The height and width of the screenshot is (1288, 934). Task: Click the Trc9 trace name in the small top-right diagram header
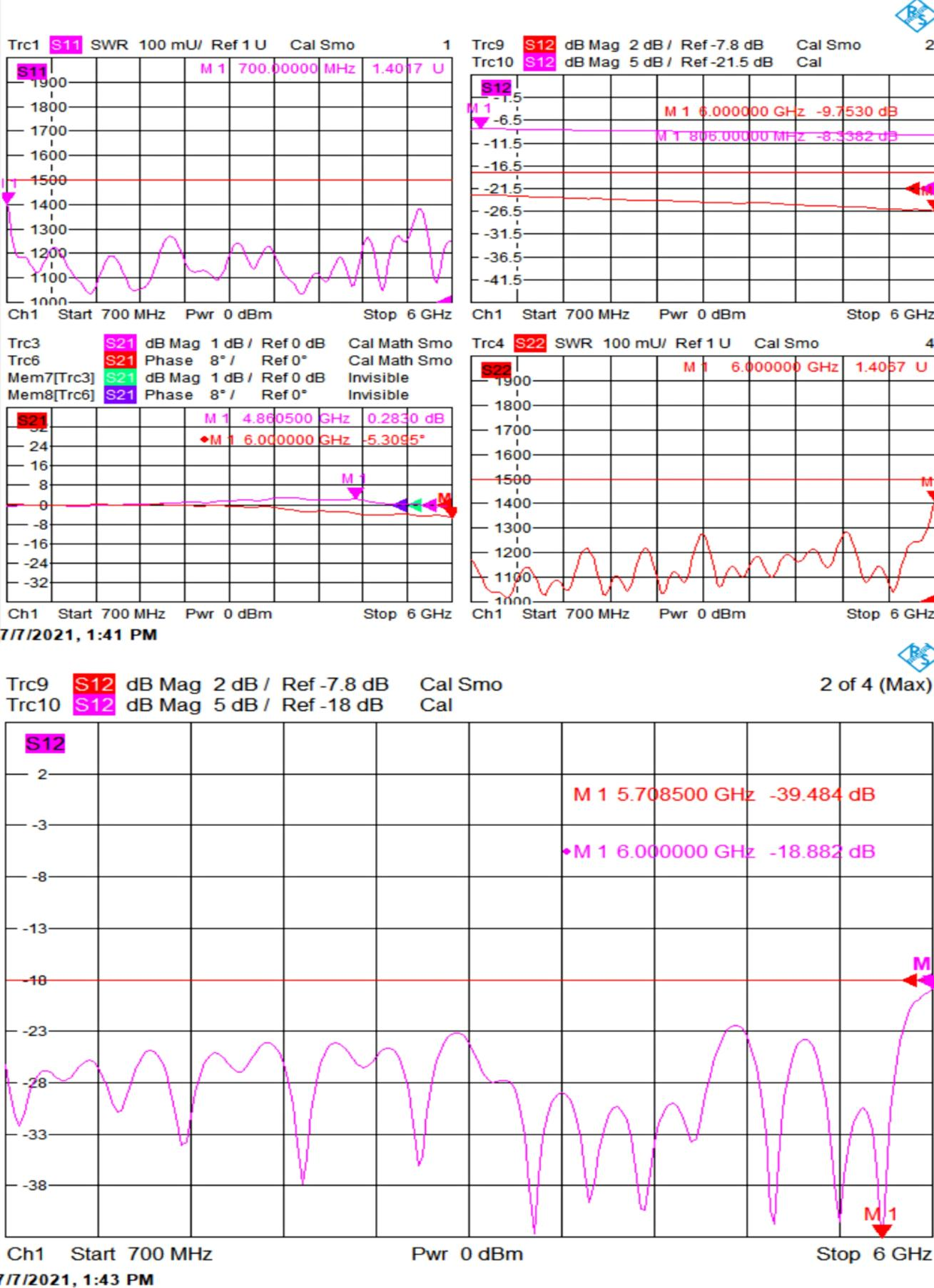click(488, 45)
